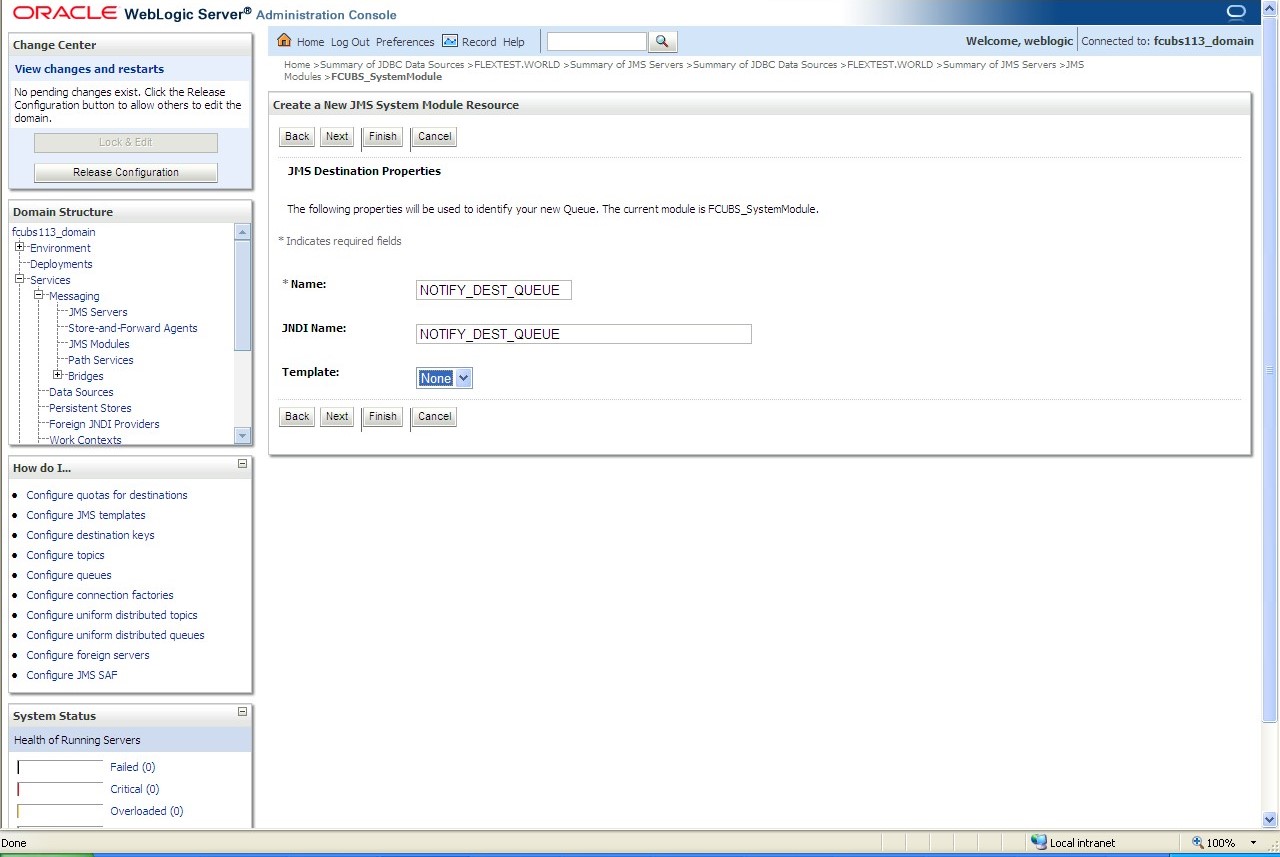Click the Overloaded (0) server status
The width and height of the screenshot is (1280, 857).
click(x=146, y=811)
